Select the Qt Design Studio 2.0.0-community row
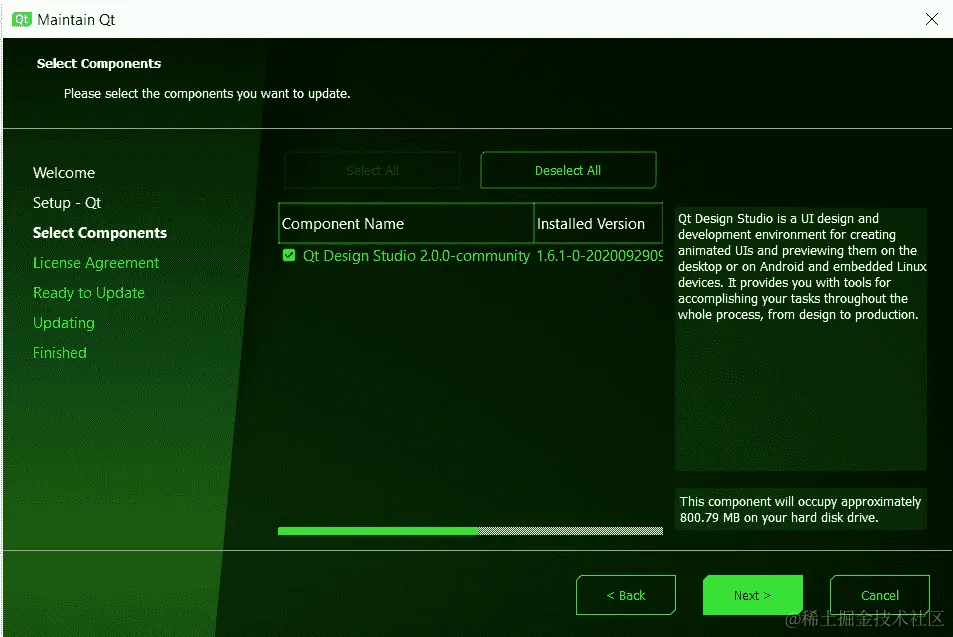This screenshot has height=637, width=953. click(470, 256)
